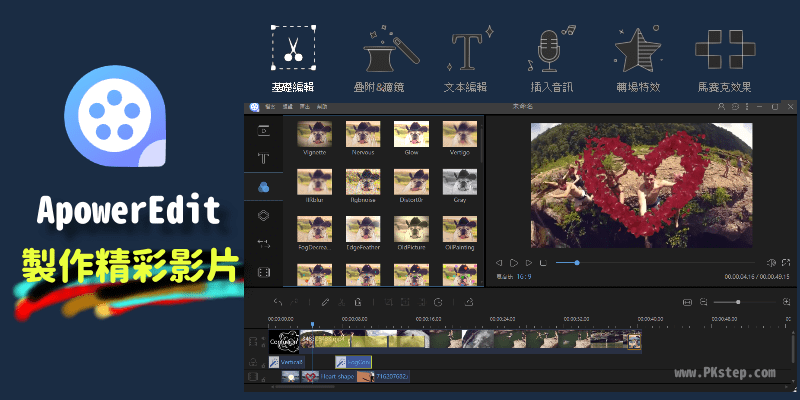The image size is (800, 400).
Task: Click the fit-timeline-to-window icon
Action: [x=687, y=302]
